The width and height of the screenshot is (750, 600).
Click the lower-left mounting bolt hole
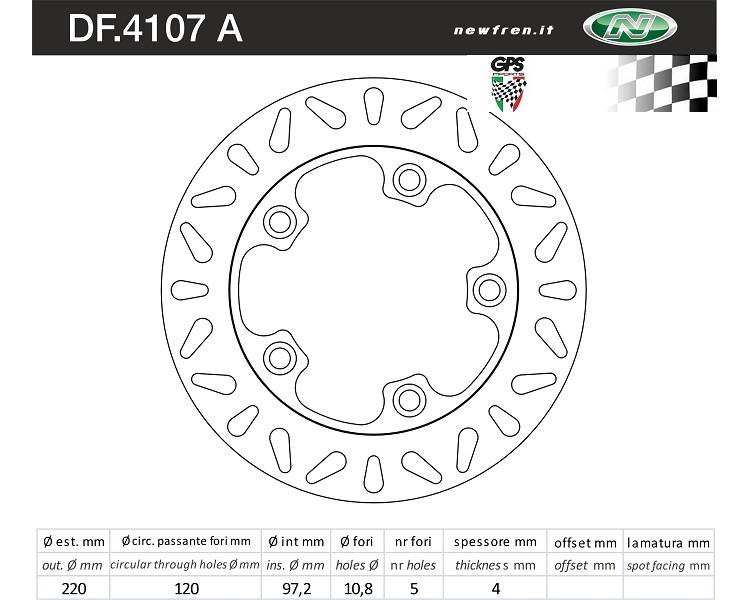click(280, 358)
